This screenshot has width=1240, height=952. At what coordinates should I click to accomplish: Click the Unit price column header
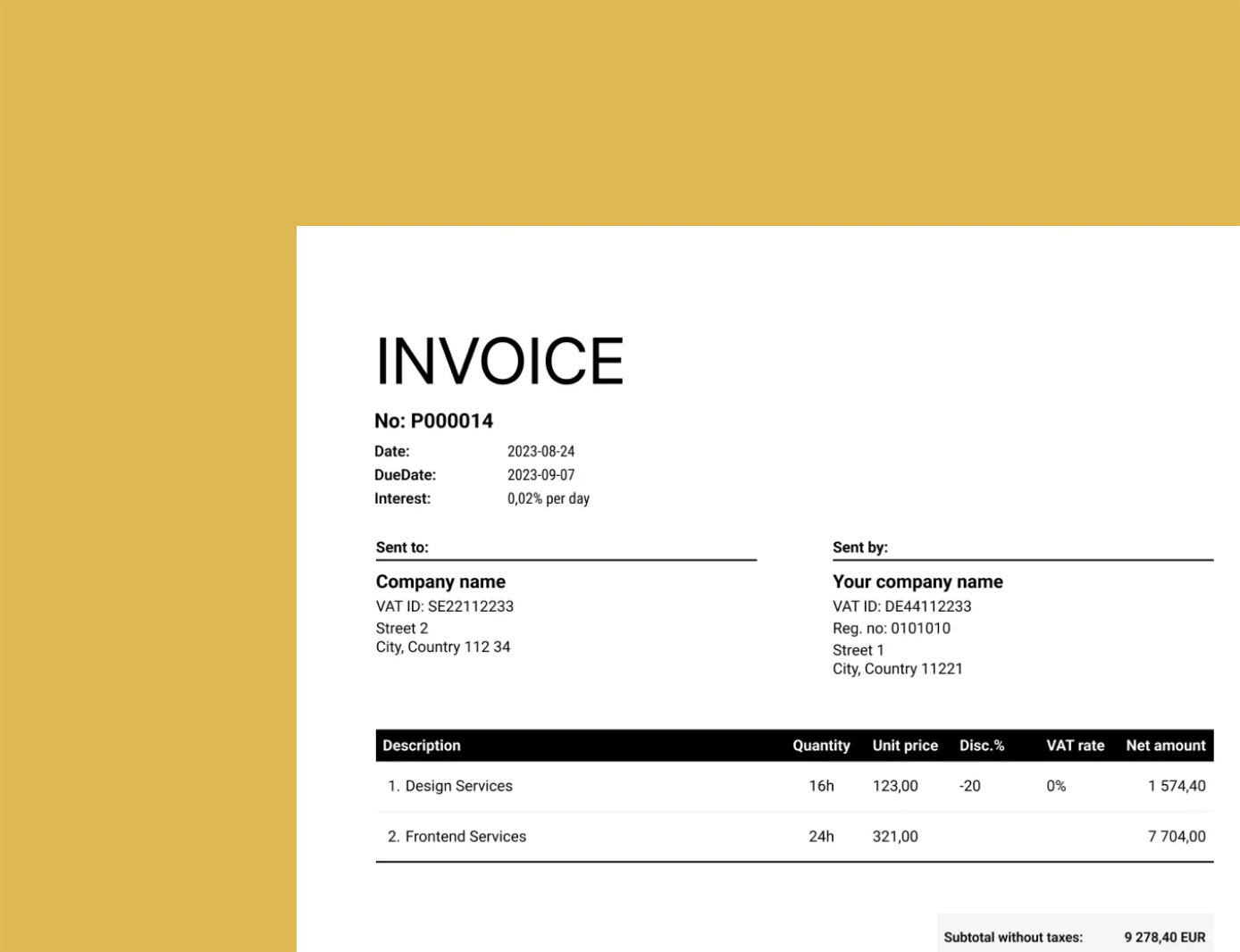coord(905,746)
